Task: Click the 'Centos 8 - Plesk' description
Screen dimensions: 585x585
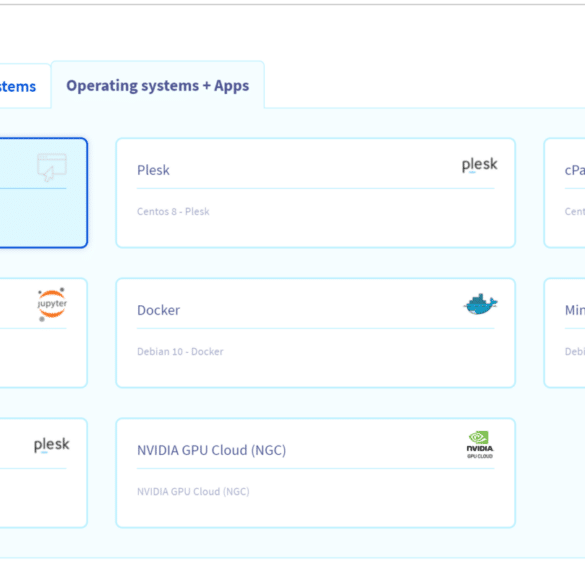Action: pyautogui.click(x=173, y=212)
